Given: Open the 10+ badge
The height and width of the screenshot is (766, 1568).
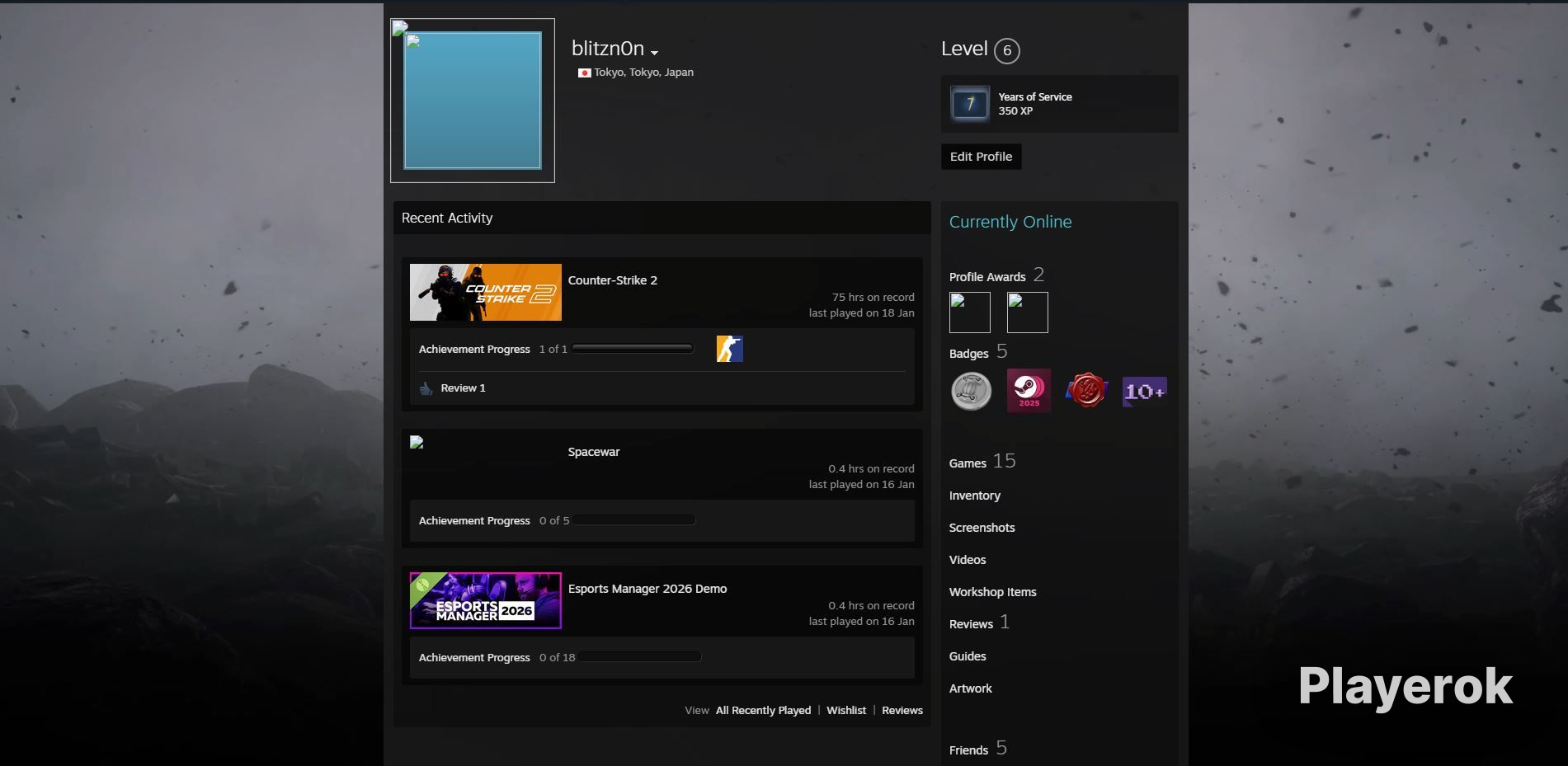Looking at the screenshot, I should pyautogui.click(x=1144, y=392).
